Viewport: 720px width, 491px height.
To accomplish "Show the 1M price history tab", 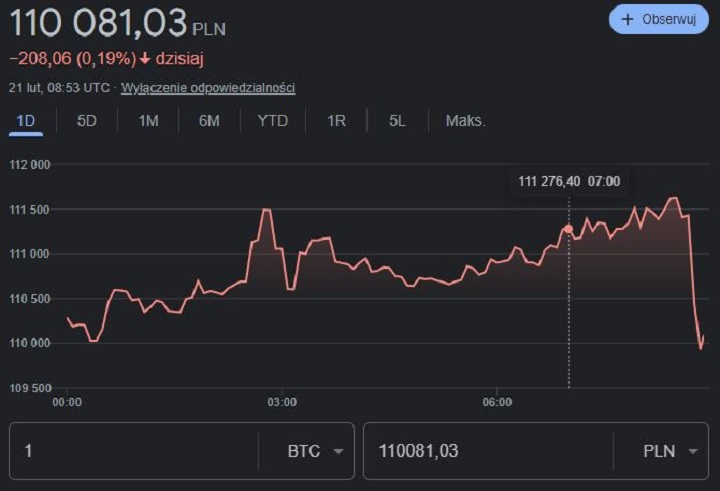I will point(148,121).
